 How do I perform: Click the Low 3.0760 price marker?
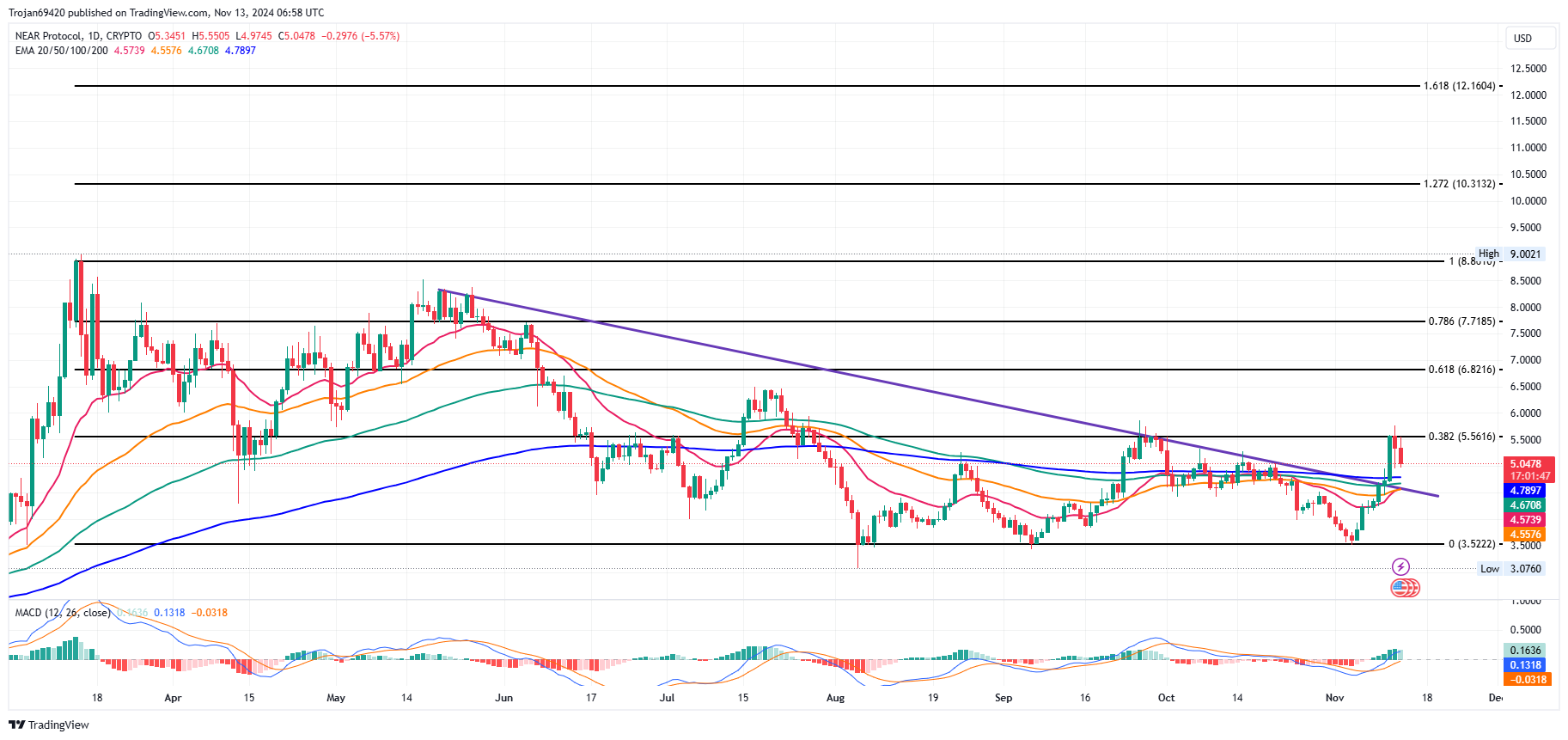click(x=1511, y=569)
